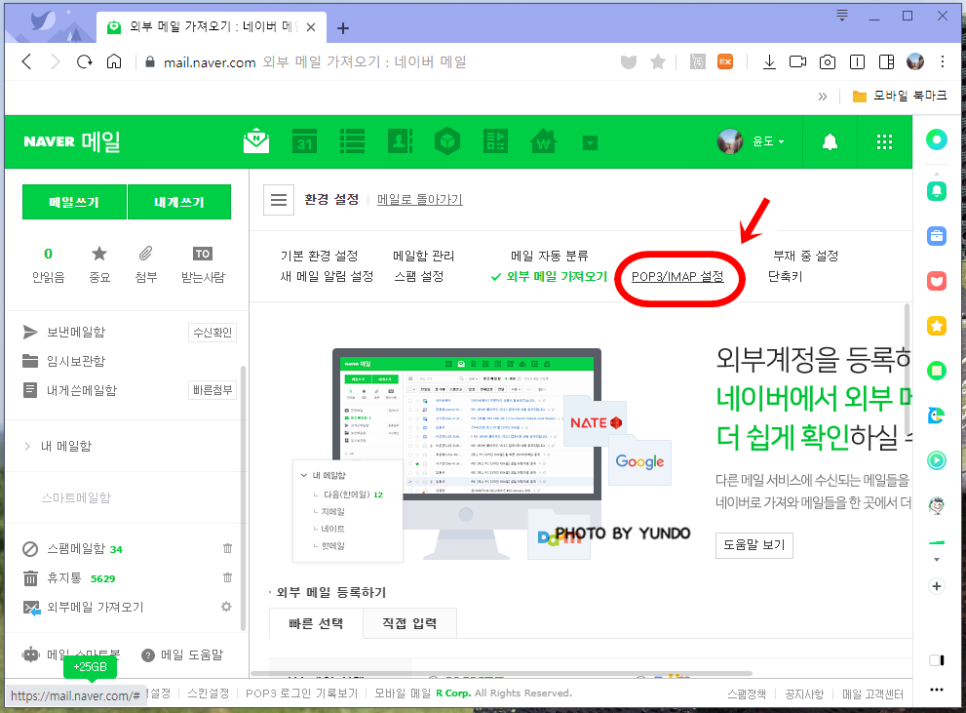The width and height of the screenshot is (966, 713).
Task: Open 기본 환경 설정 menu
Action: 319,256
